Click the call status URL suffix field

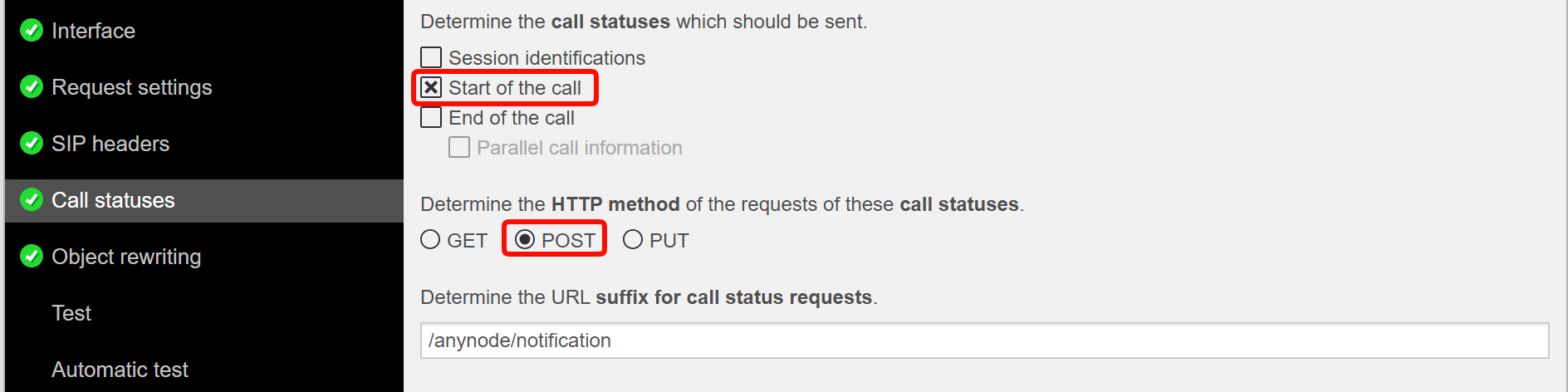coord(984,341)
